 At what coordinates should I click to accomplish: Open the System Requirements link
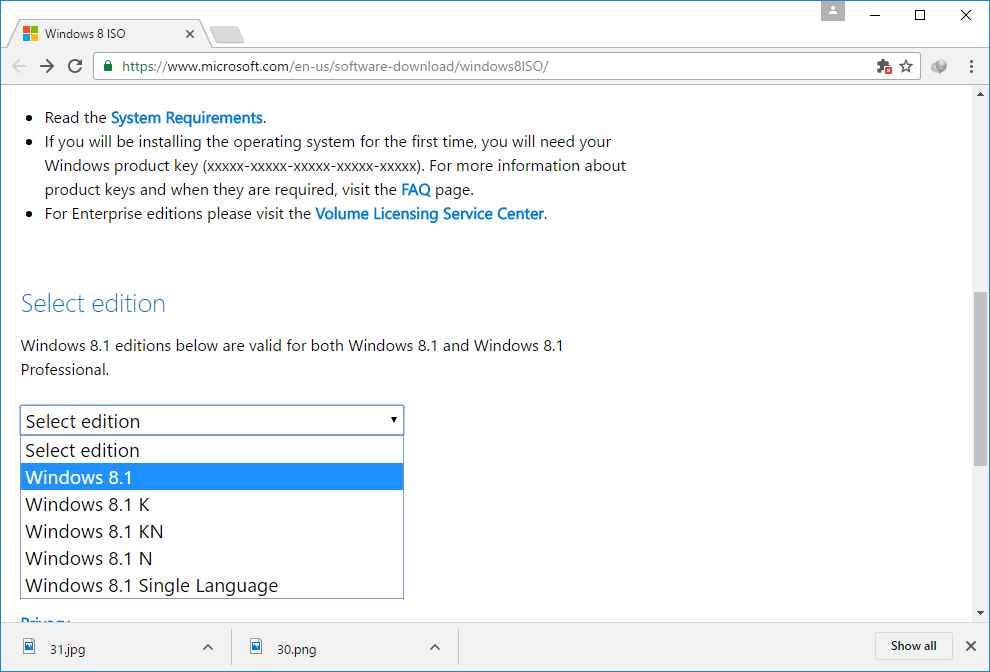coord(187,118)
